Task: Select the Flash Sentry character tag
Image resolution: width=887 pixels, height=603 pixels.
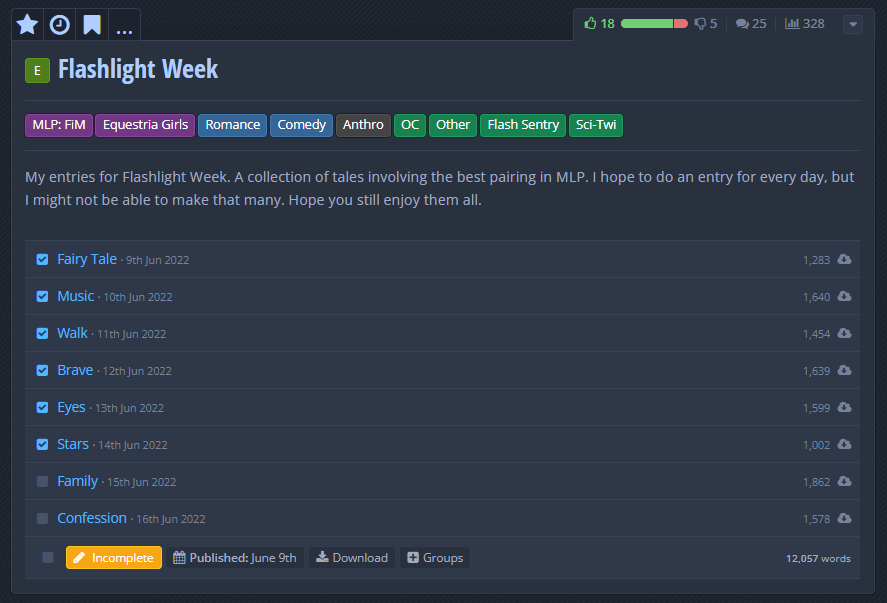Action: point(523,125)
